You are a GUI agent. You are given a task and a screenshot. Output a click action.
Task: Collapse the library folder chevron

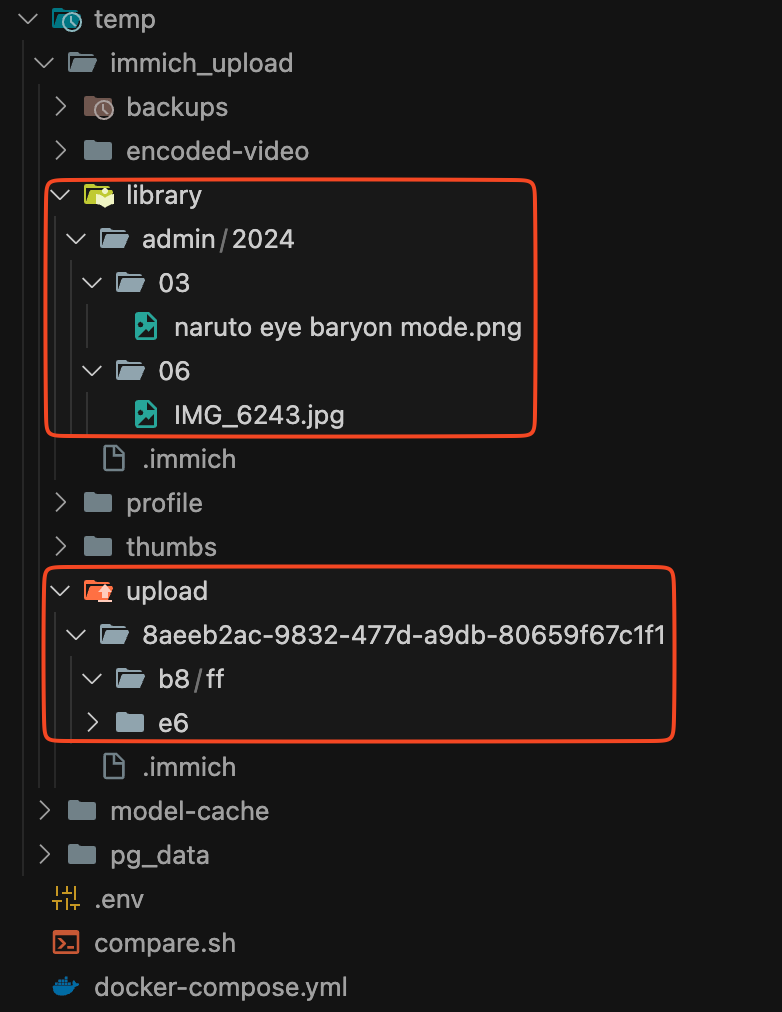[x=61, y=195]
